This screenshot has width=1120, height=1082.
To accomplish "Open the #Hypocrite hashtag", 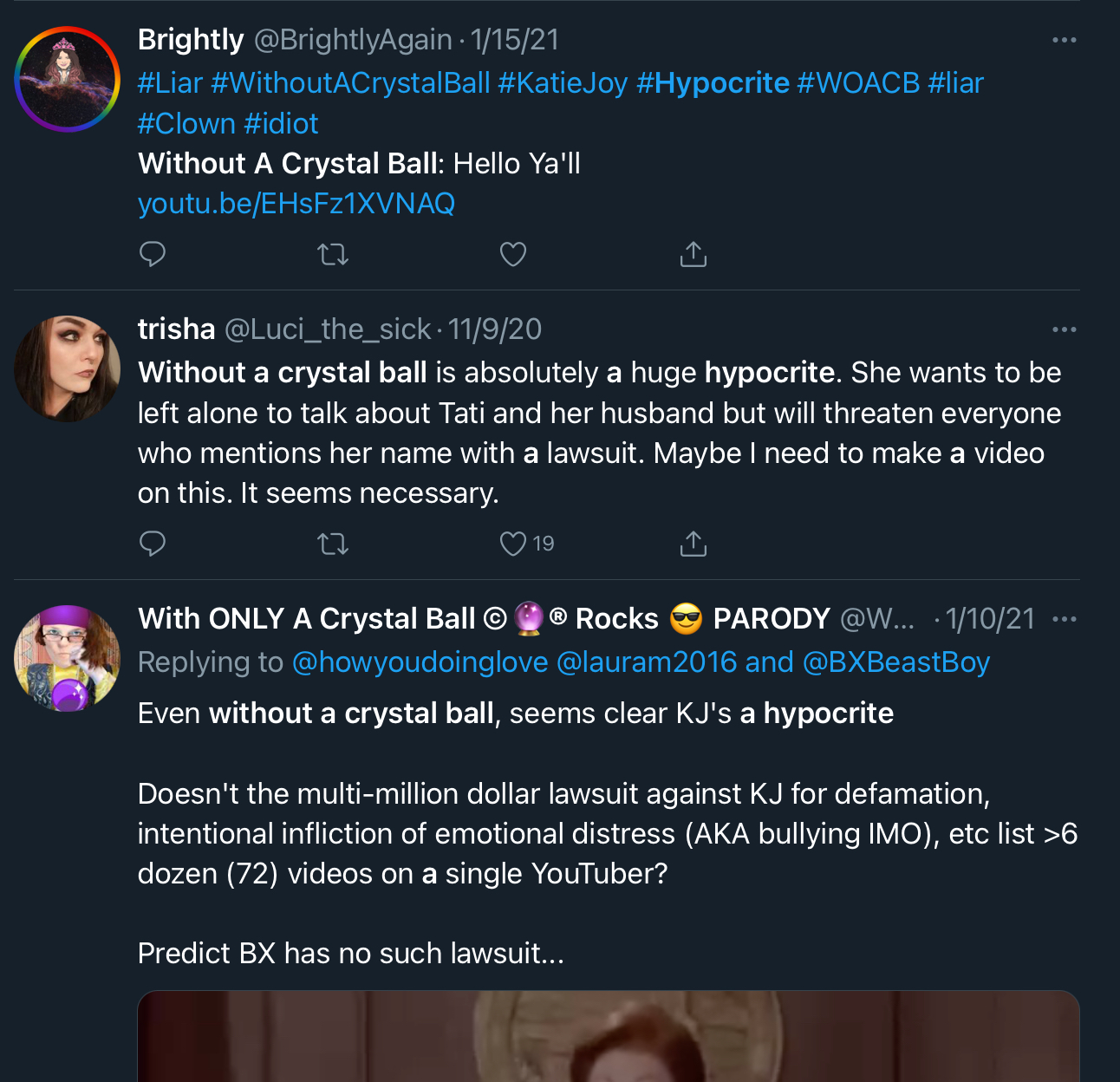I will click(x=713, y=82).
